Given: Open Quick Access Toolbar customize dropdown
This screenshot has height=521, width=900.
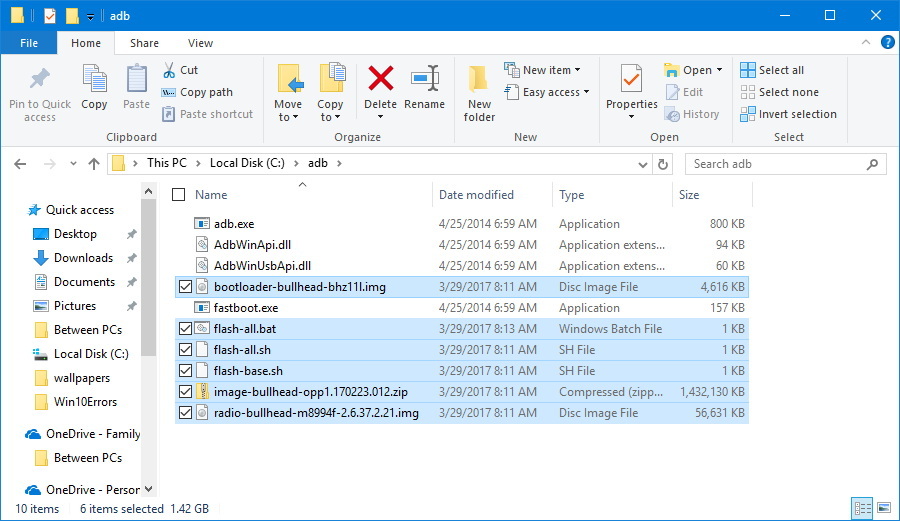Looking at the screenshot, I should pos(90,17).
